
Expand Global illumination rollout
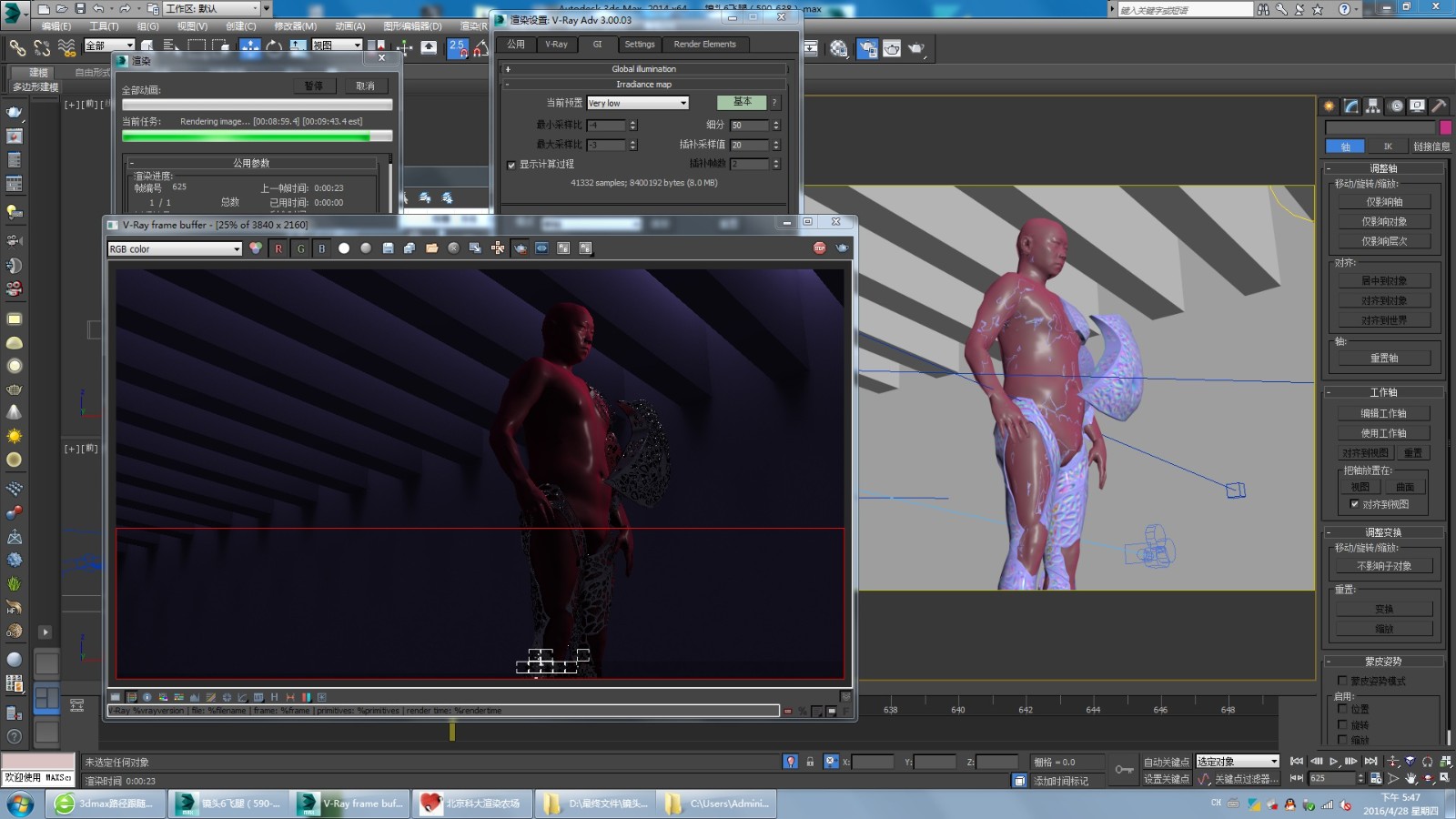[644, 69]
